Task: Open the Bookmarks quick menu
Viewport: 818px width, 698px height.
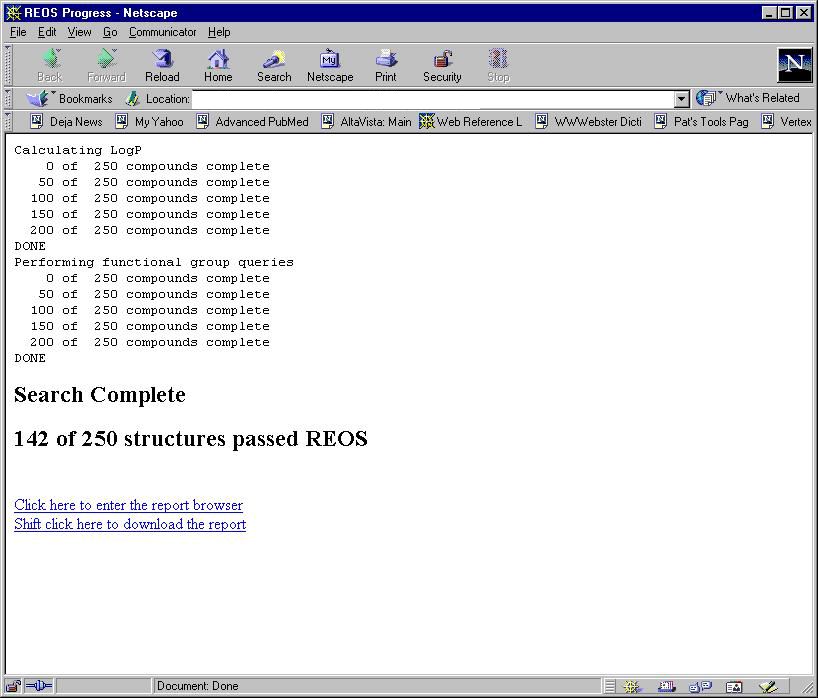Action: tap(69, 99)
